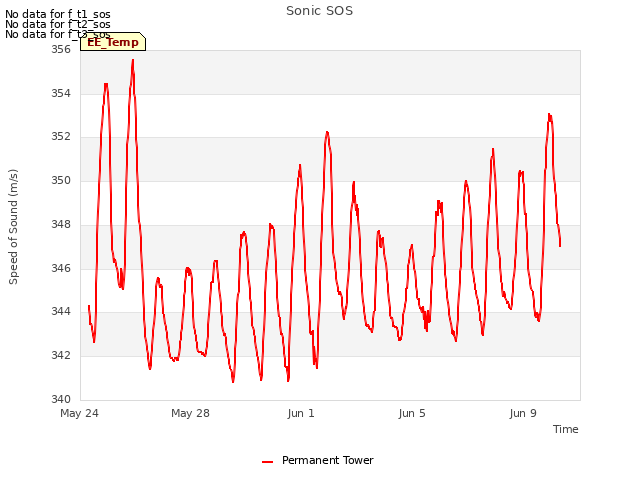The height and width of the screenshot is (480, 640).
Task: Click the May 28 x-axis label
Action: (190, 413)
